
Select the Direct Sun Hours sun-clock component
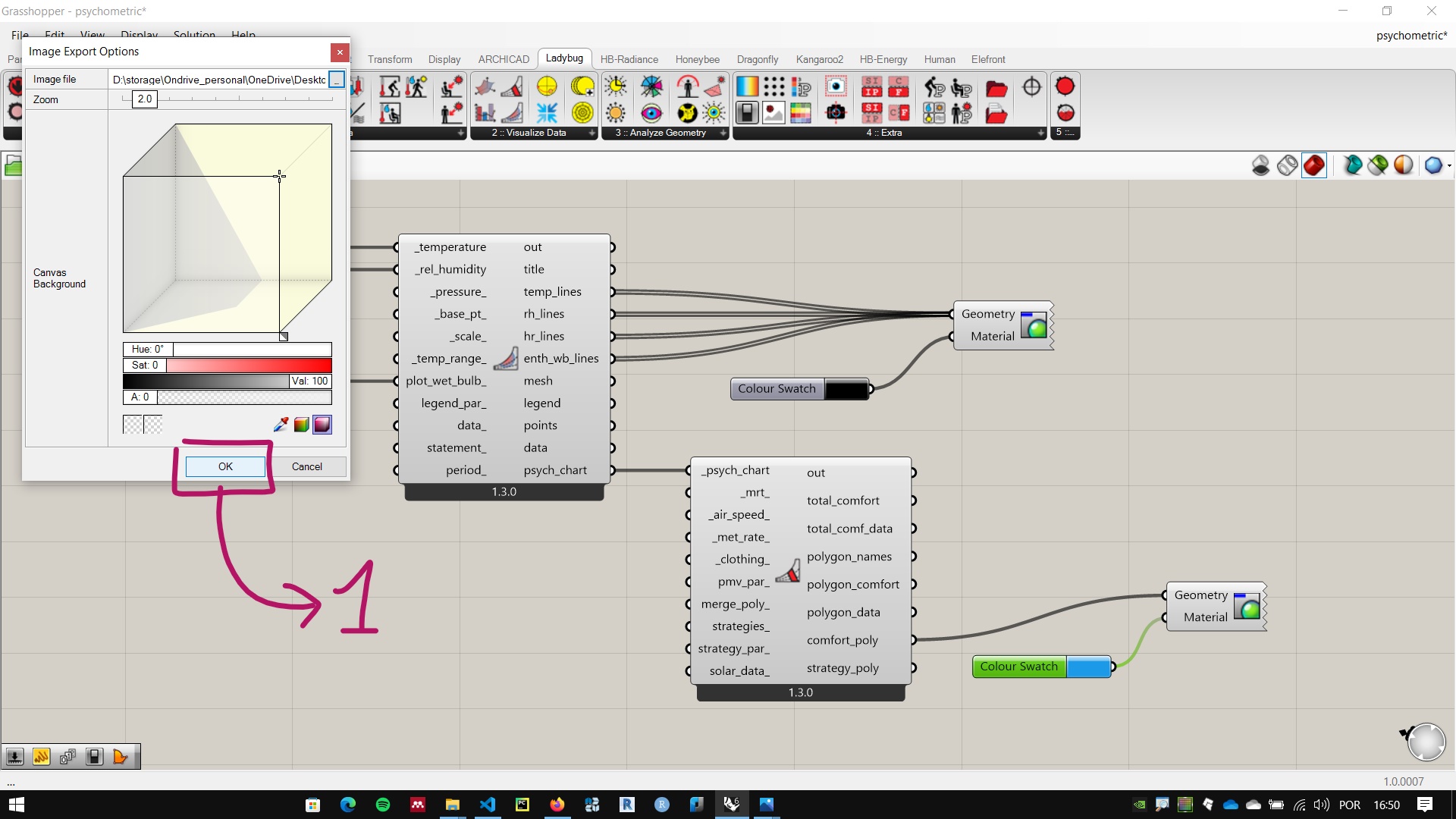(615, 86)
